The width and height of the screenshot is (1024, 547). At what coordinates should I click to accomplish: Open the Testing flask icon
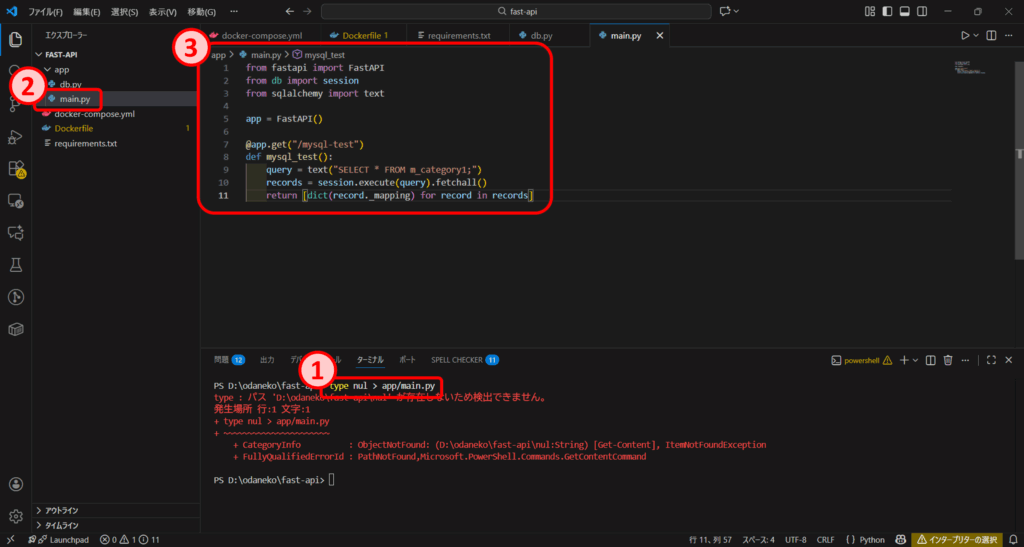(x=16, y=264)
